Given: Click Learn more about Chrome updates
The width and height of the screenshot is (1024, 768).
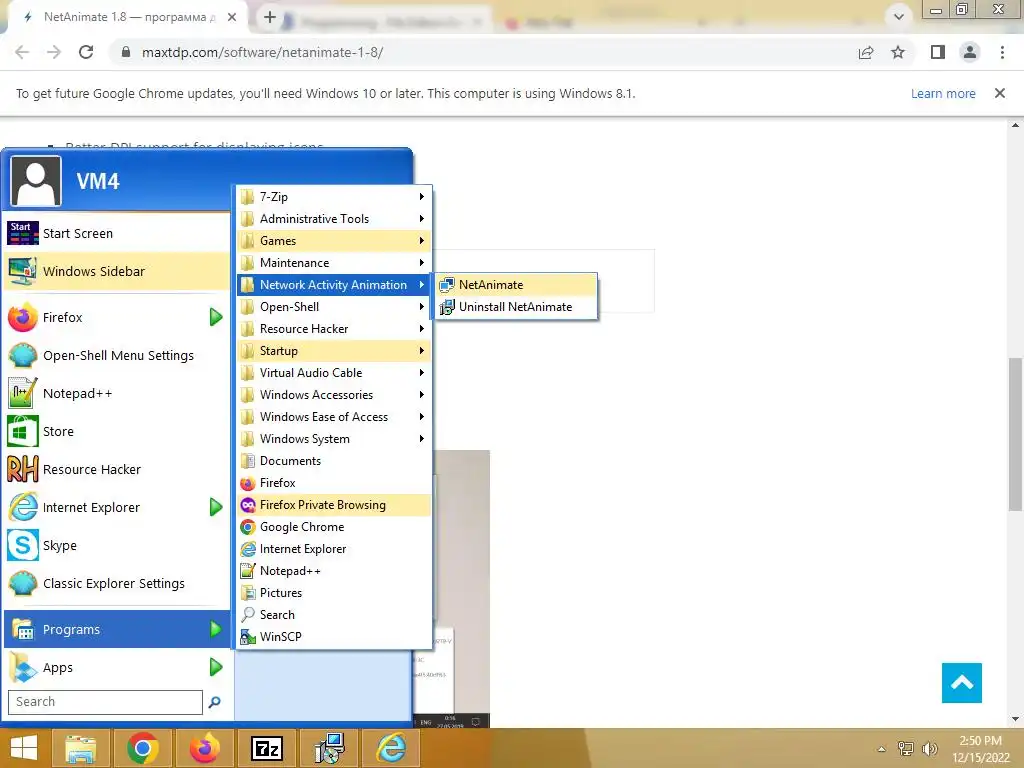Looking at the screenshot, I should (943, 93).
